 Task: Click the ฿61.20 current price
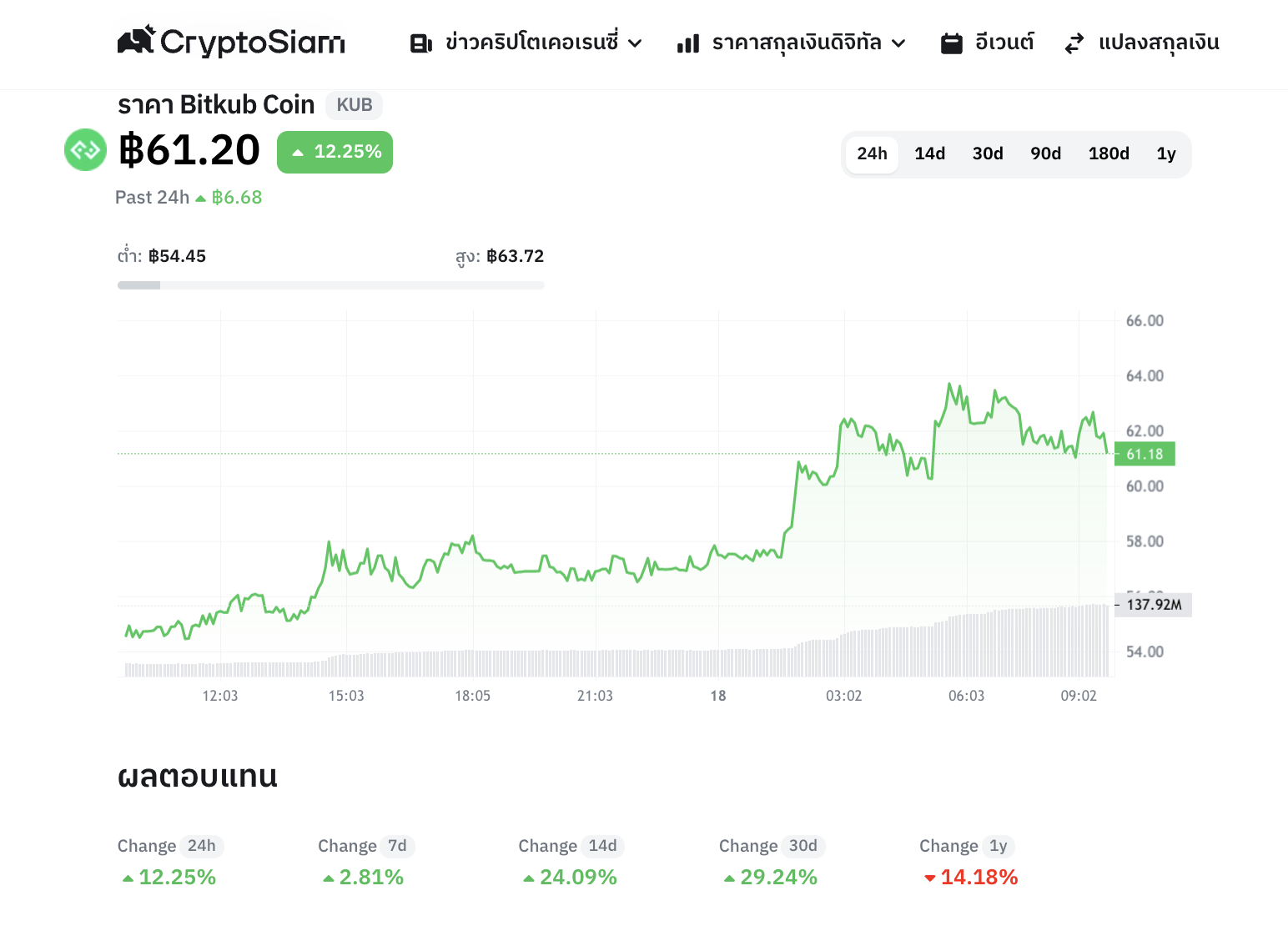189,151
